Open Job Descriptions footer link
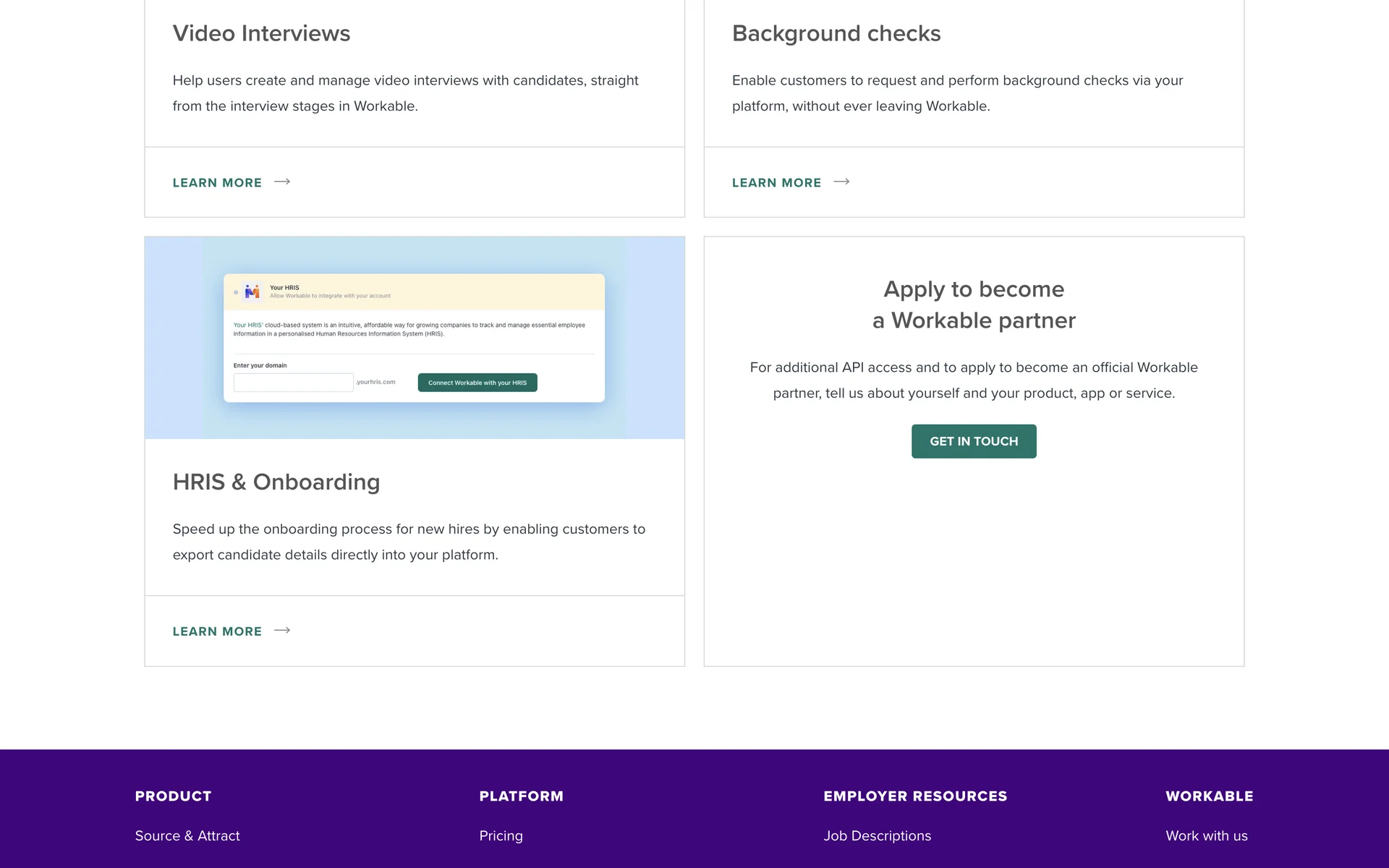1389x868 pixels. point(877,835)
